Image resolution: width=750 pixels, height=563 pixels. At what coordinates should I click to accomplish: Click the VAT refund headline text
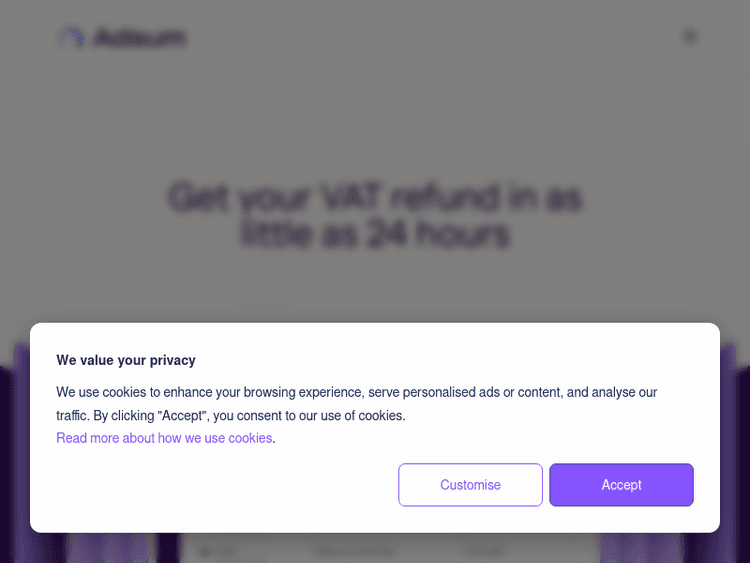pos(375,197)
